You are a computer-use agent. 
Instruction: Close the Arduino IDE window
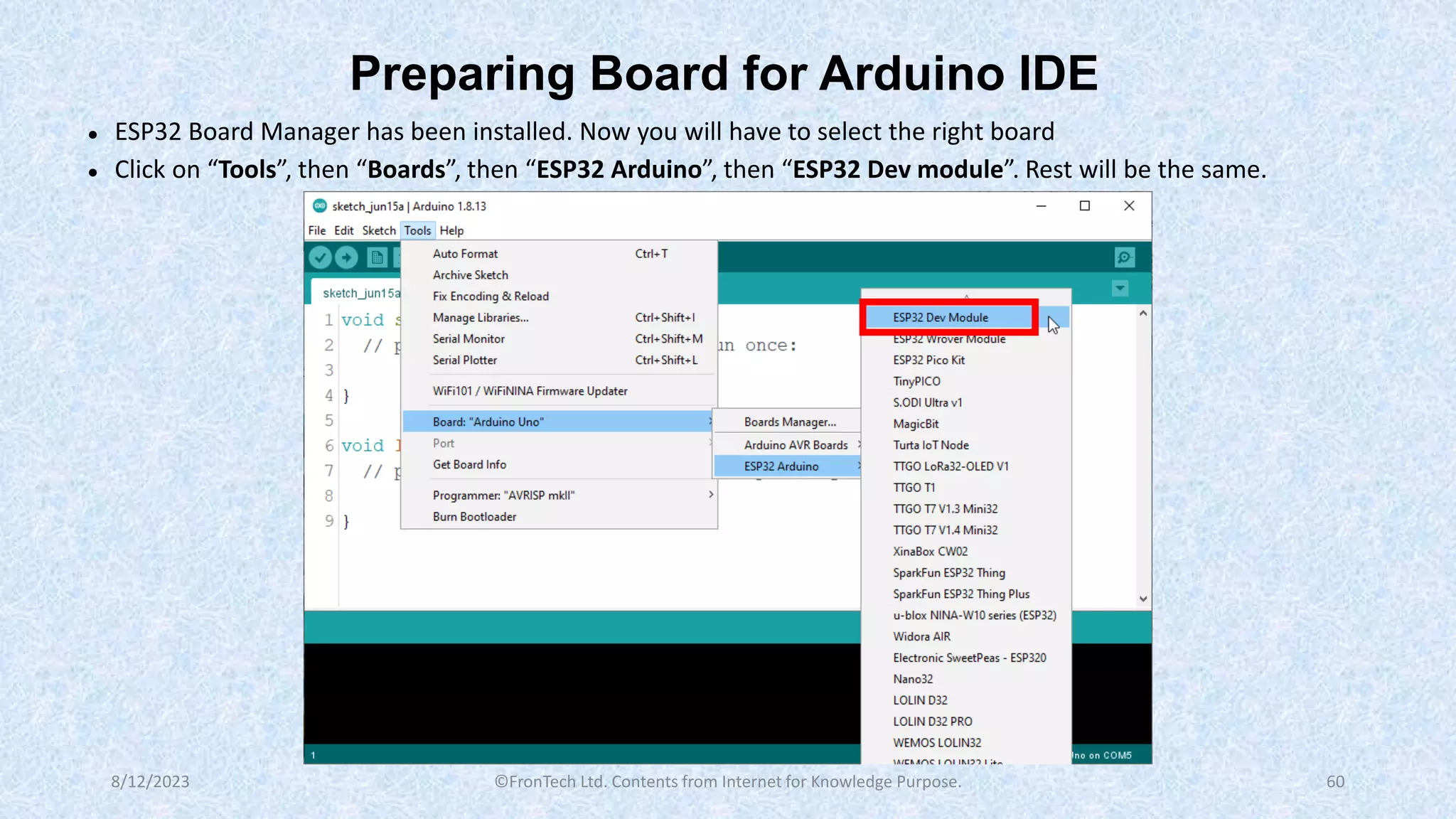[1129, 206]
